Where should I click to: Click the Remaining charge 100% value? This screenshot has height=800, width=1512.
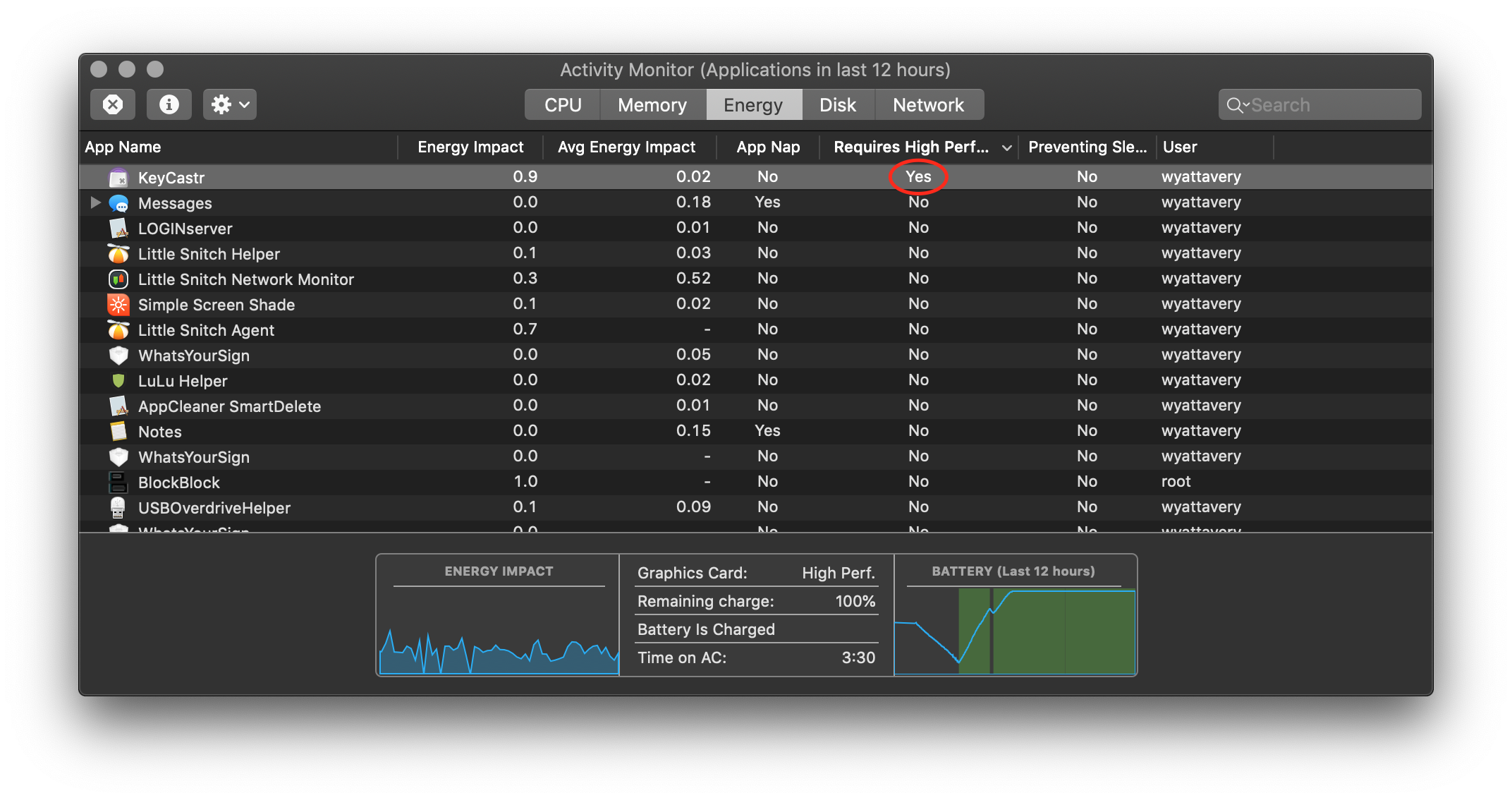855,601
